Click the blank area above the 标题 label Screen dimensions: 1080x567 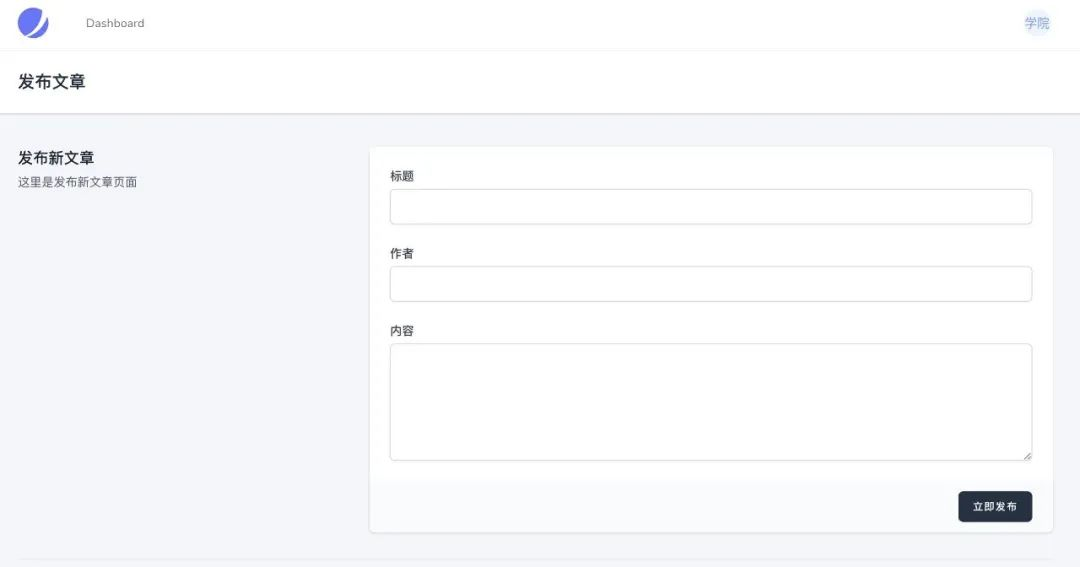tap(710, 157)
